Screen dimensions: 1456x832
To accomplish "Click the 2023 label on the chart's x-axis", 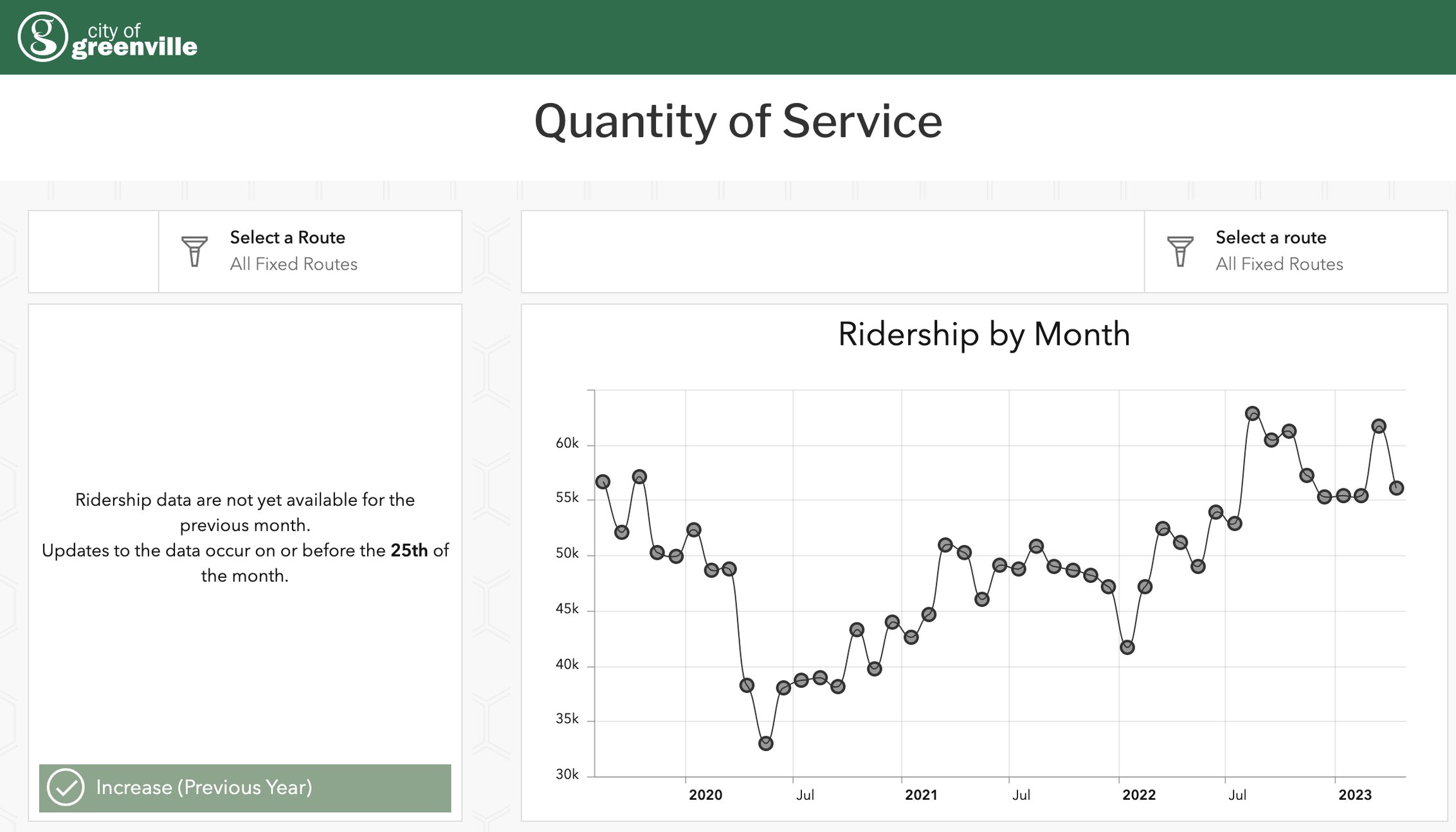I will pos(1354,795).
